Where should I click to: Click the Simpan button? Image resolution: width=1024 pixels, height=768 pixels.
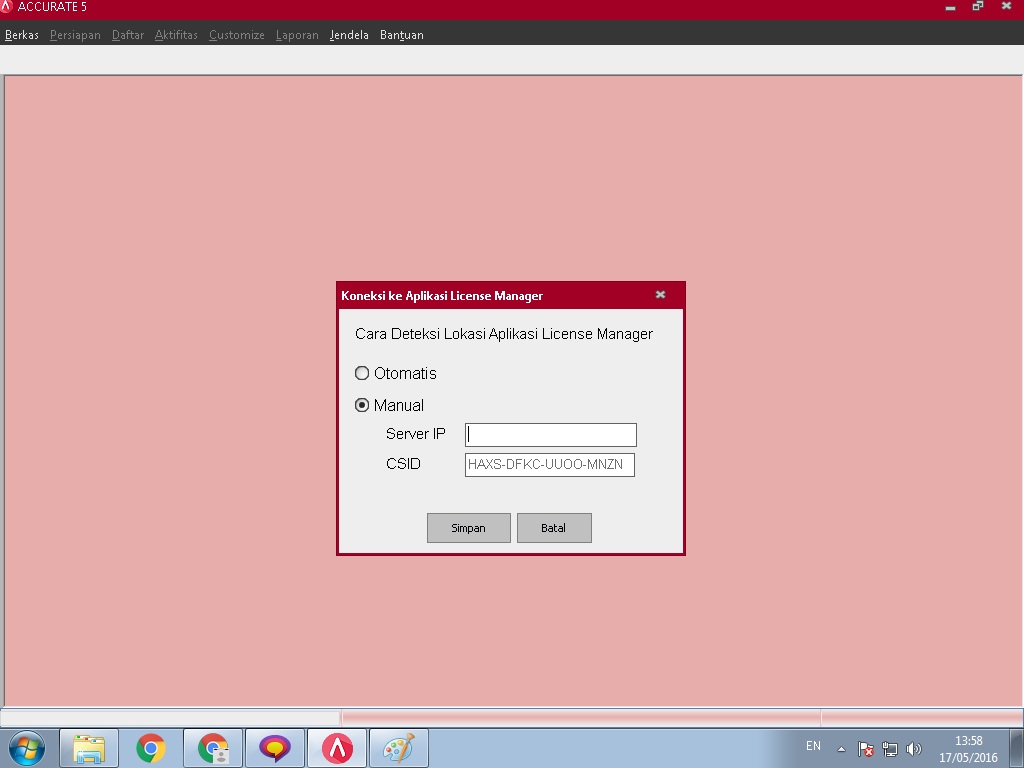click(x=468, y=528)
